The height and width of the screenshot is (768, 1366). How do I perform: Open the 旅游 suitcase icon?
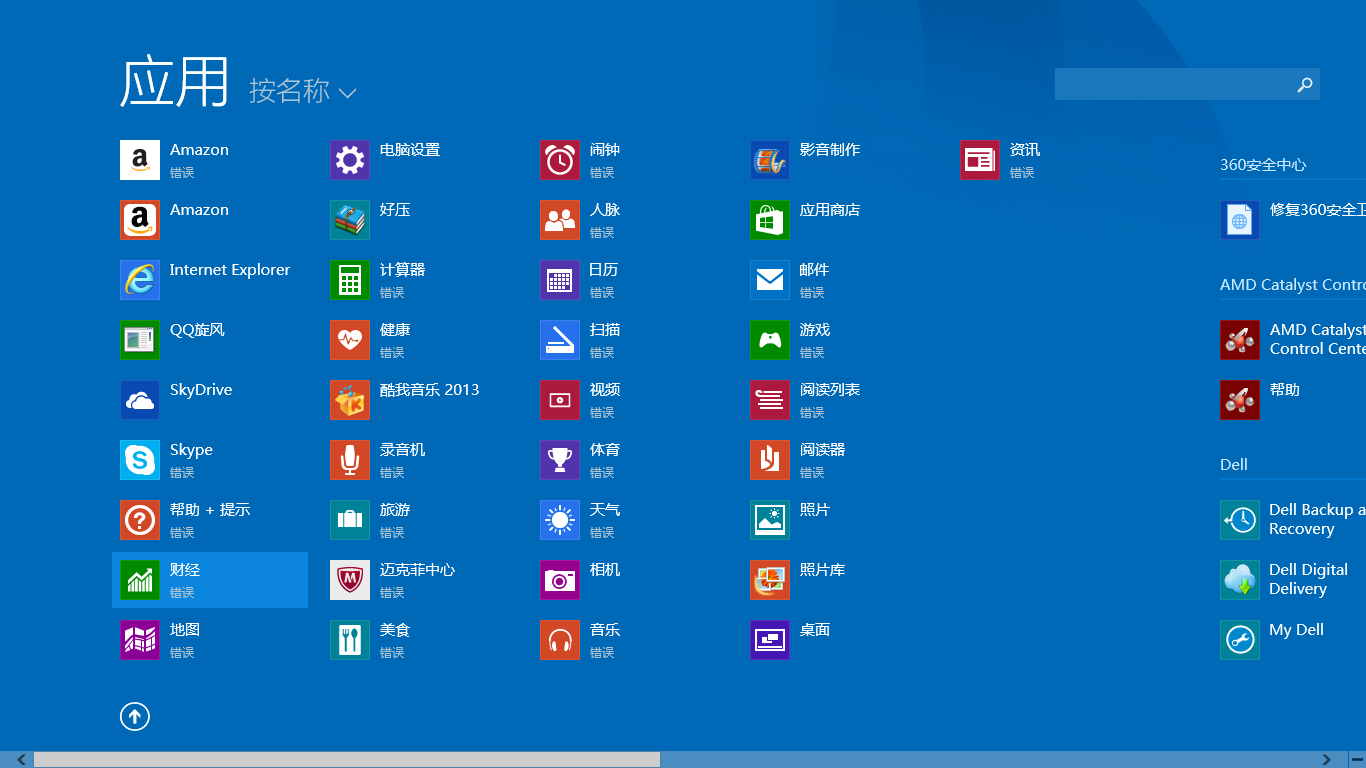(350, 520)
